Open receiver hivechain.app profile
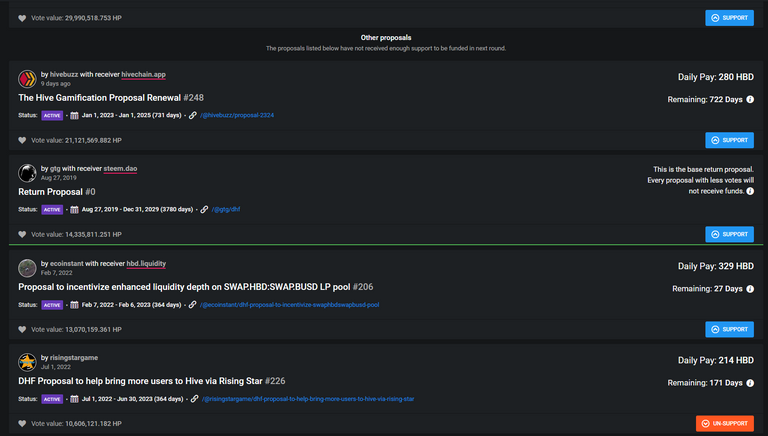Image resolution: width=768 pixels, height=436 pixels. (x=144, y=74)
